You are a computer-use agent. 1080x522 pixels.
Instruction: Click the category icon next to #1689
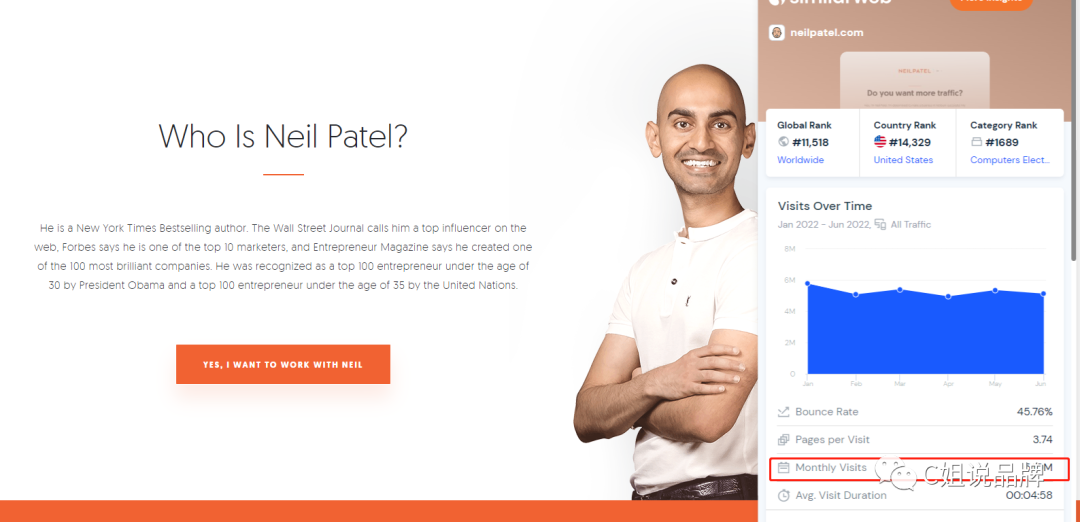[x=976, y=142]
